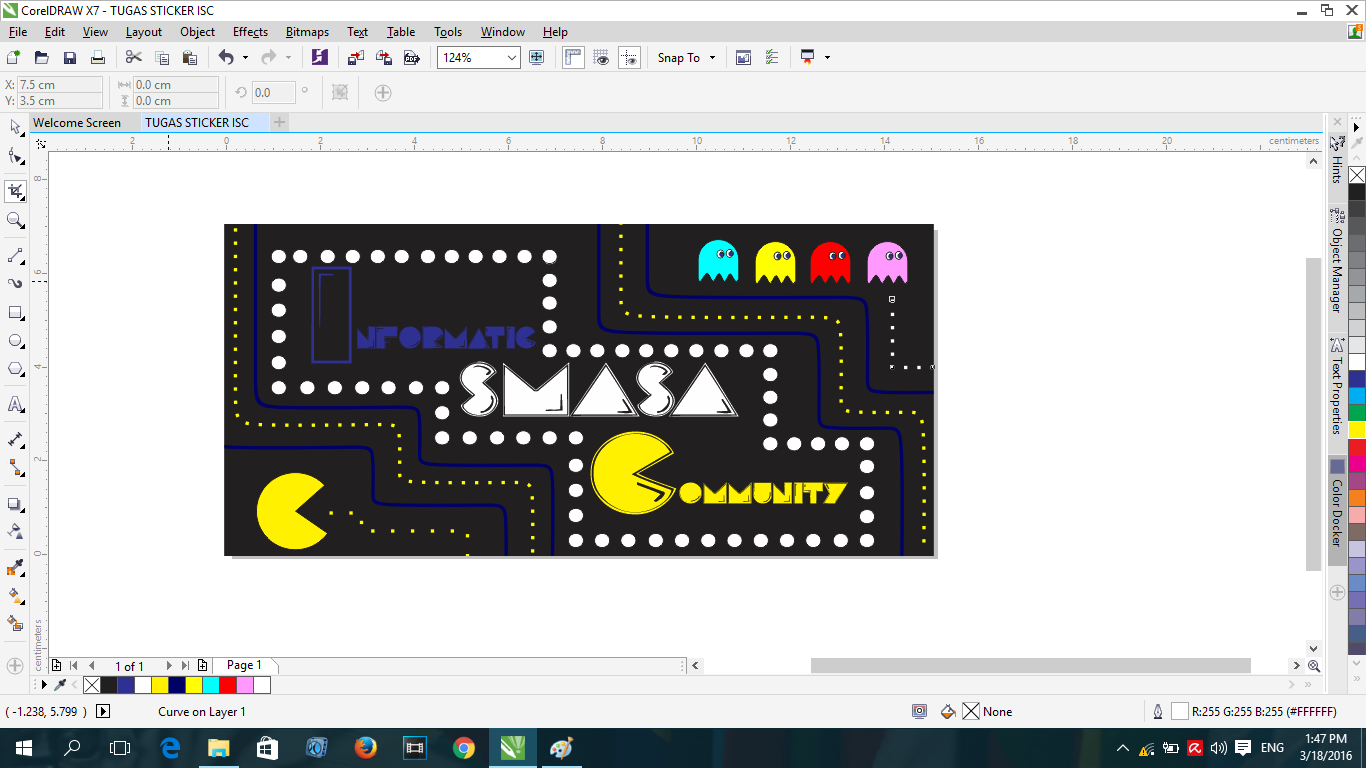Select the yellow swatch from the bottom palette

click(160, 685)
